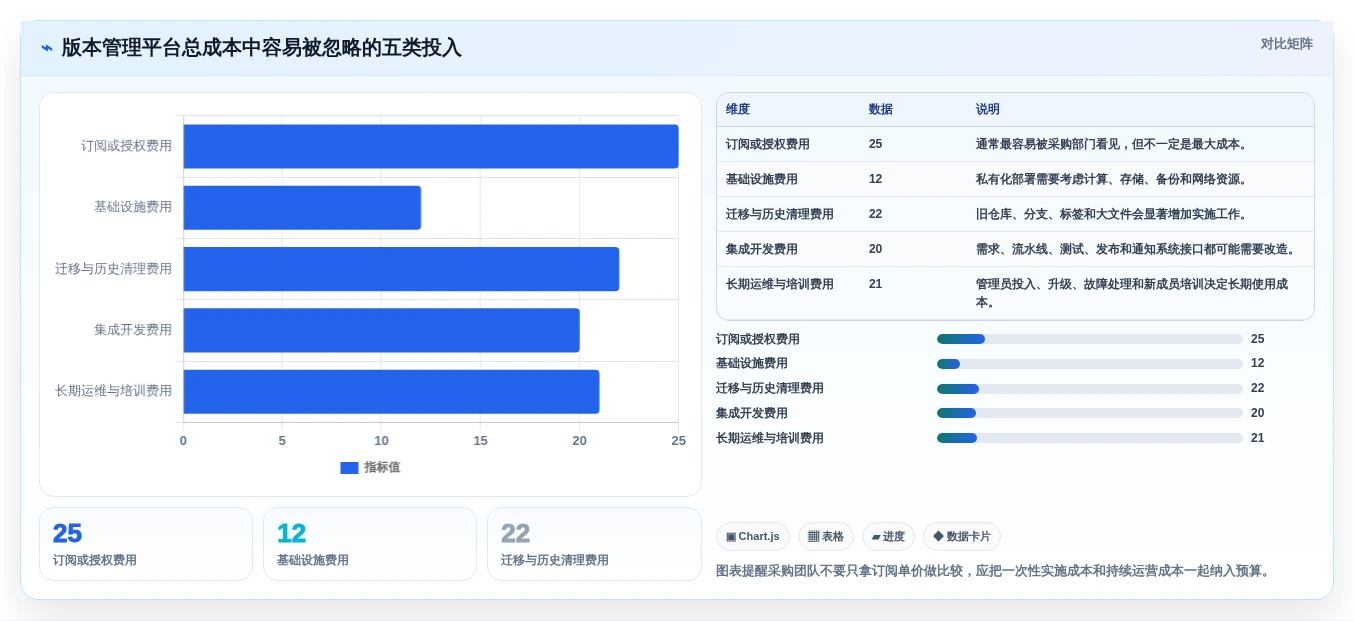Click the 集成开发费用 progress bar
Viewport: 1354px width, 621px height.
pyautogui.click(x=1090, y=413)
